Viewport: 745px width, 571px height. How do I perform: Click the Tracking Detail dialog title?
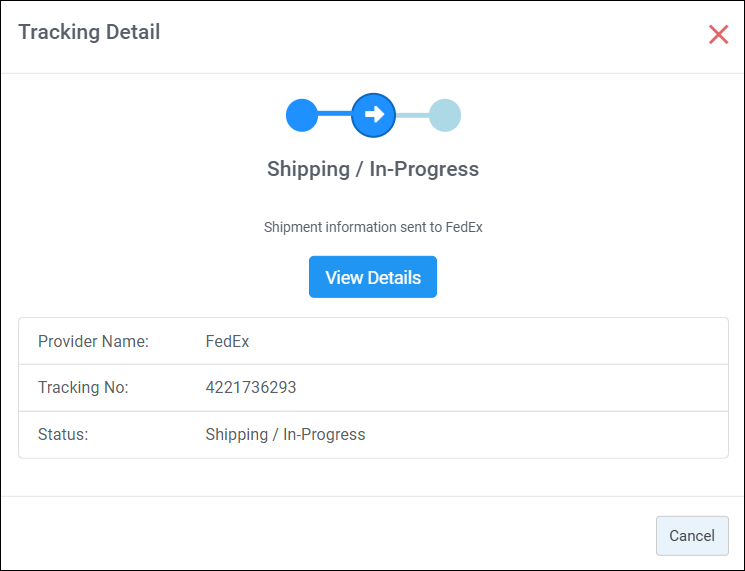pos(89,32)
